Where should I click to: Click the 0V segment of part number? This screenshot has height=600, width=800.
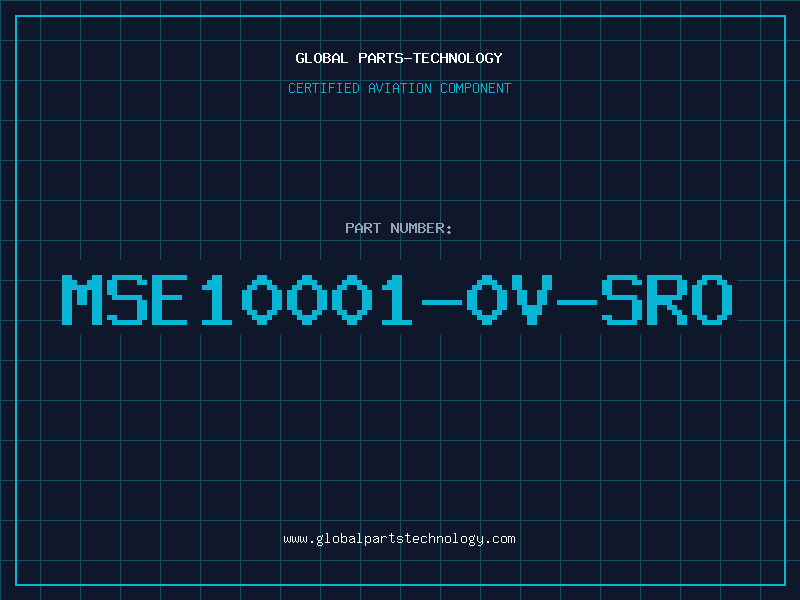click(x=510, y=300)
